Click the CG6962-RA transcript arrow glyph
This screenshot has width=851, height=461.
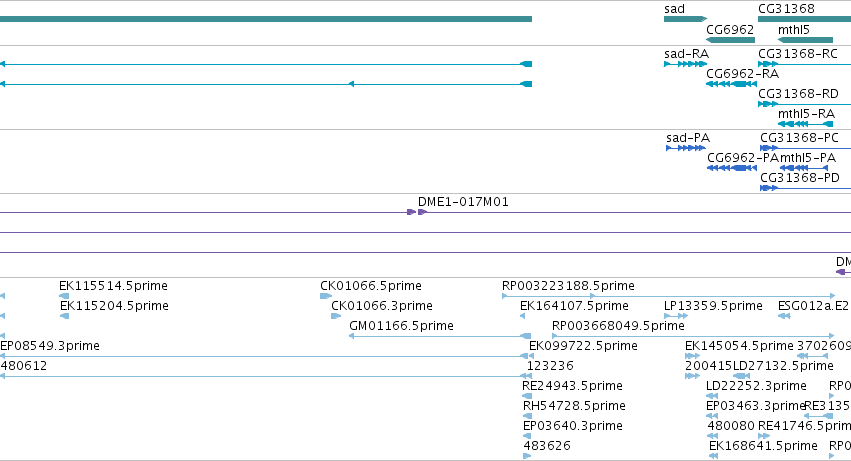(731, 84)
